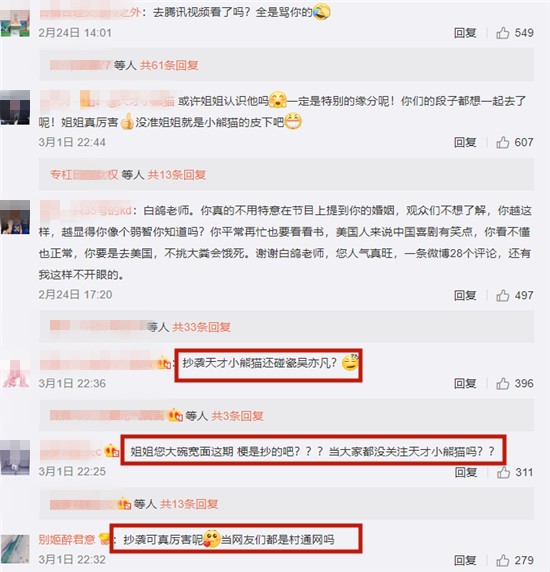Open 别姬醉君意 user profile

67,539
